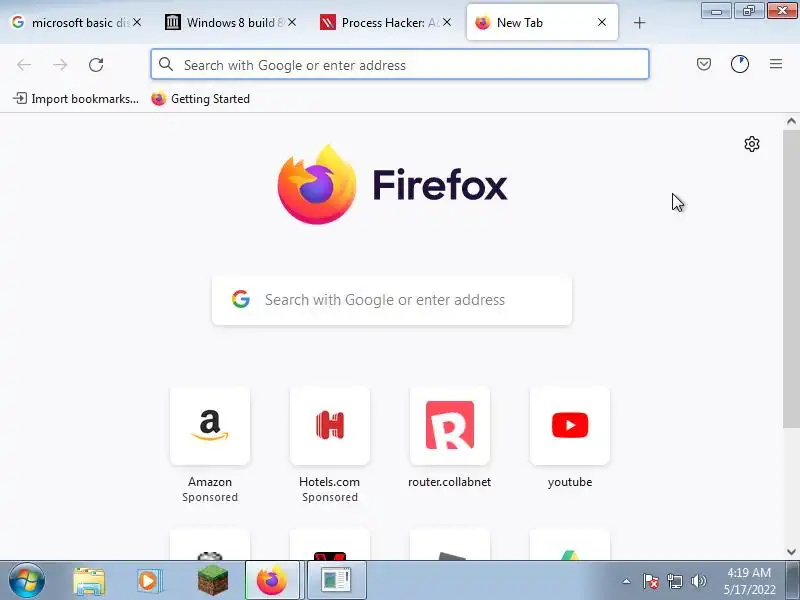Click Google G icon in search box
Viewport: 800px width, 600px height.
point(241,299)
